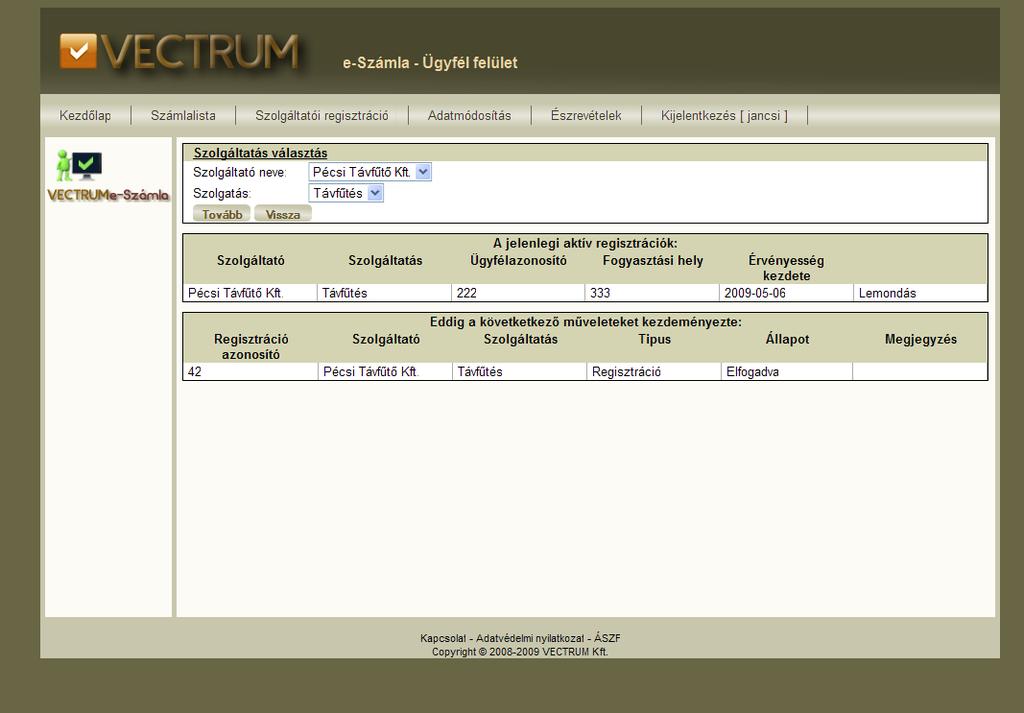Click Pécsi Távfűtő Kft. in operations table

385,372
